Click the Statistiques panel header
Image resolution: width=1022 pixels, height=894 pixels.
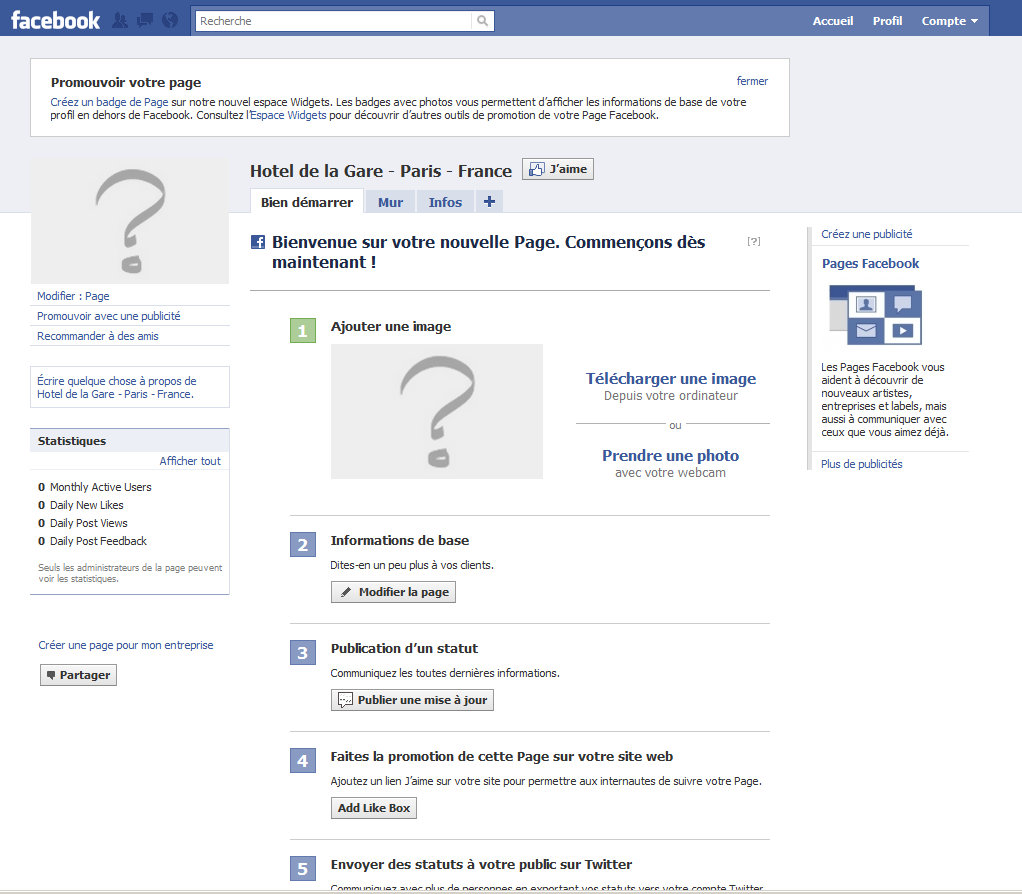coord(130,440)
